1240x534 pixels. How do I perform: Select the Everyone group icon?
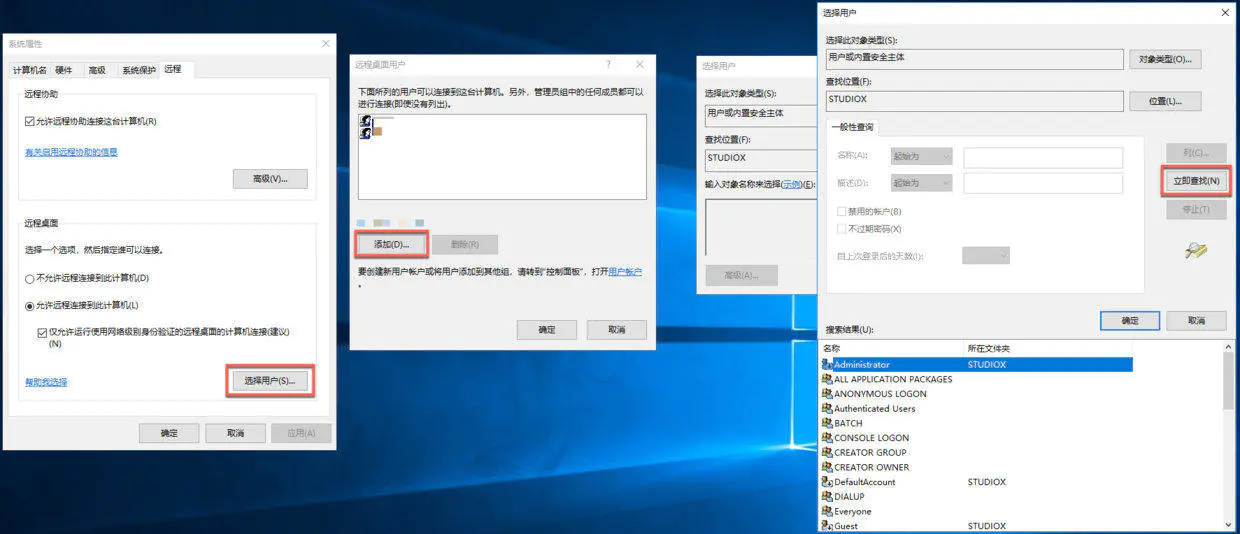(827, 511)
